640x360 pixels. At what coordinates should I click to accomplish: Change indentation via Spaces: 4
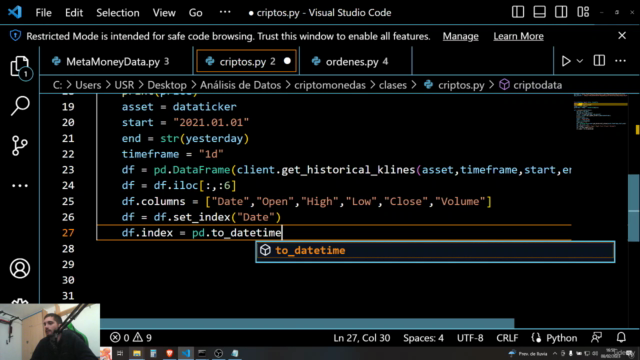tap(423, 338)
